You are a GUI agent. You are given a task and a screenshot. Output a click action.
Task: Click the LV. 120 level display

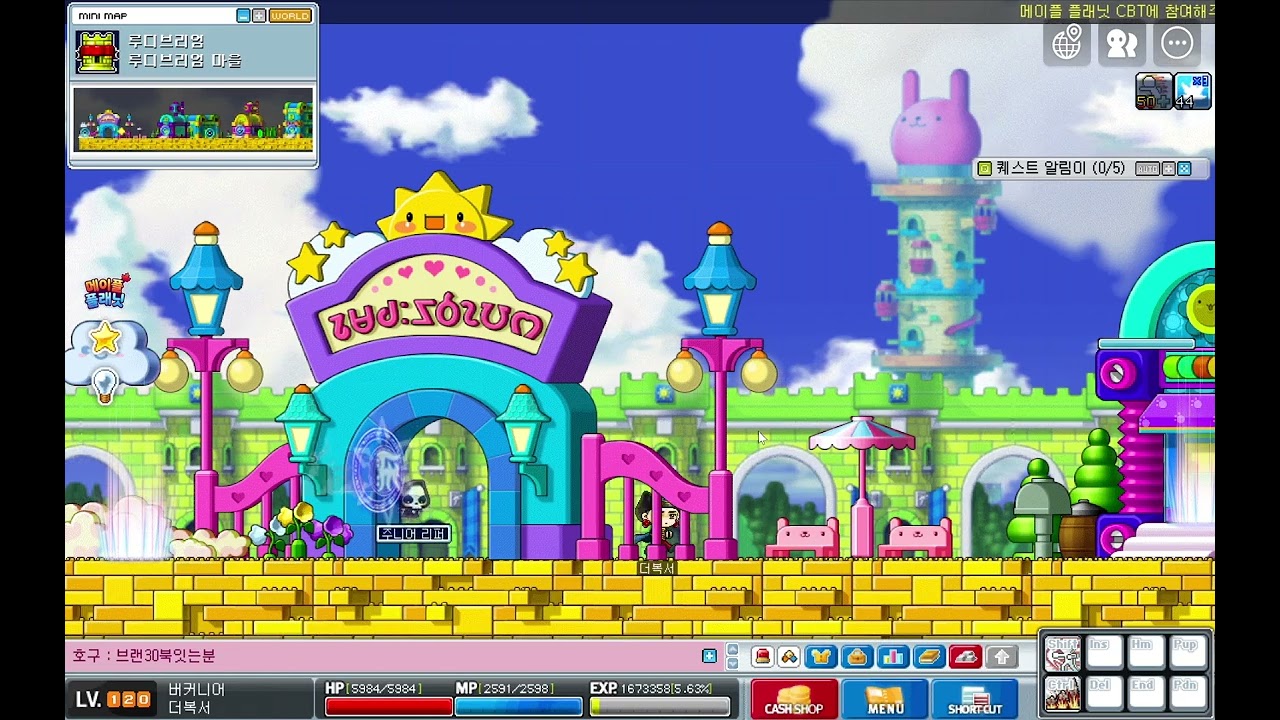click(114, 699)
